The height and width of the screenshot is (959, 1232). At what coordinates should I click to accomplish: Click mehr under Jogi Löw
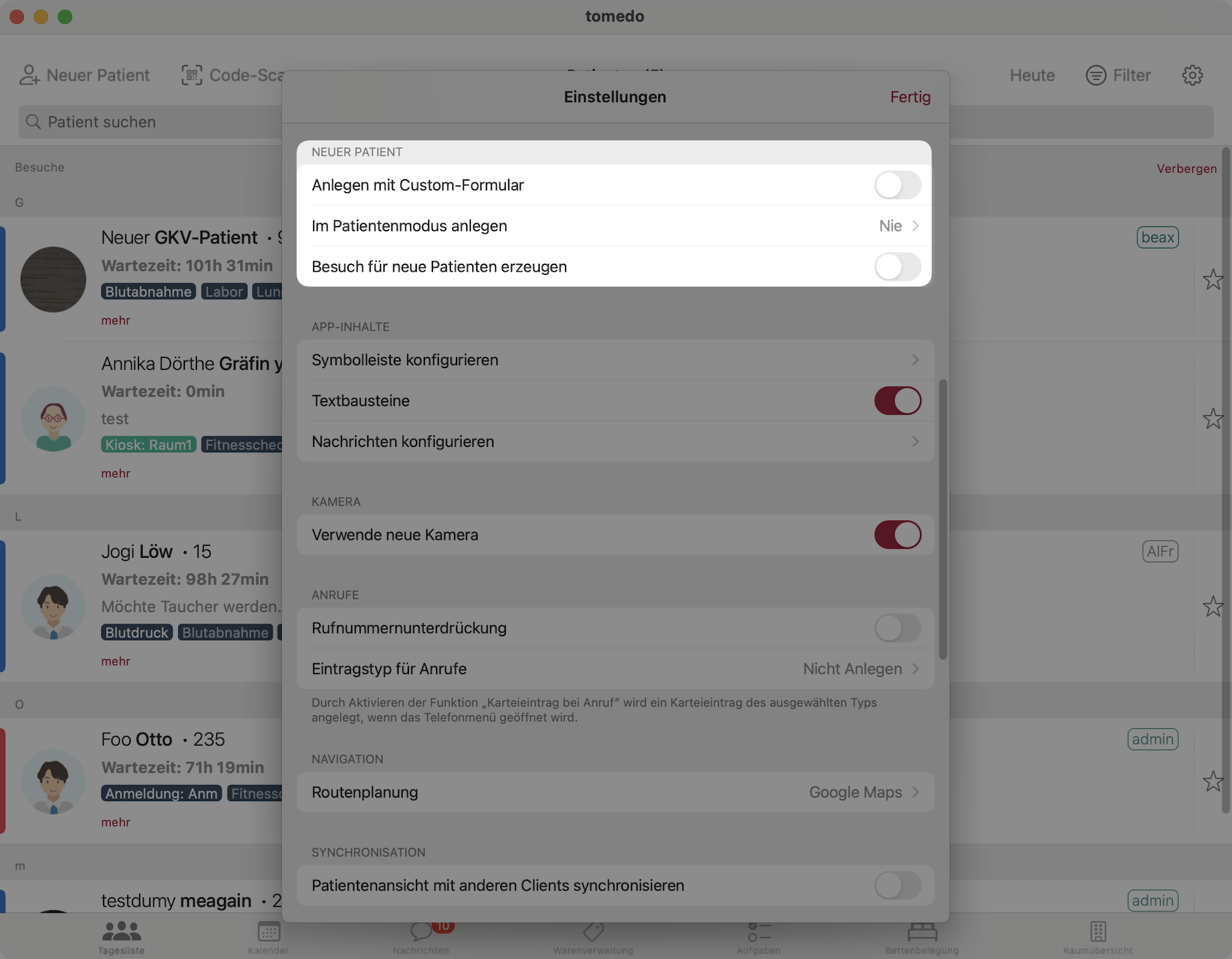(x=116, y=661)
